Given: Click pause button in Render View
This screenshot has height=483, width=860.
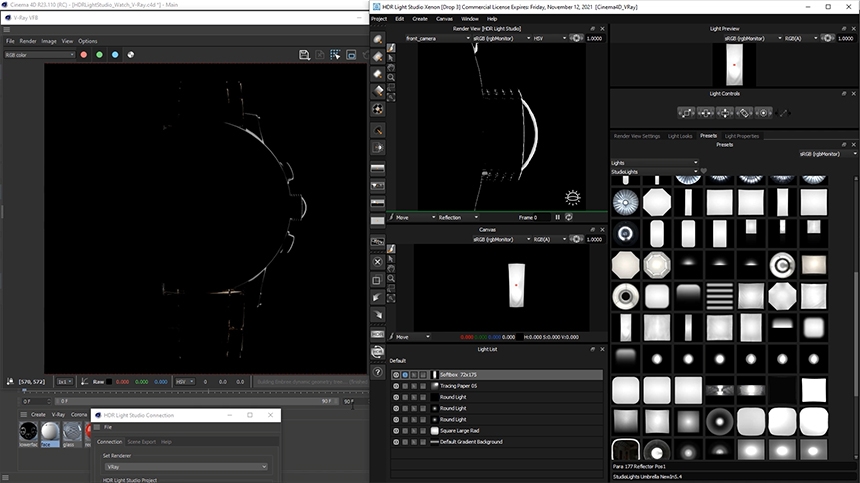Looking at the screenshot, I should (x=557, y=217).
